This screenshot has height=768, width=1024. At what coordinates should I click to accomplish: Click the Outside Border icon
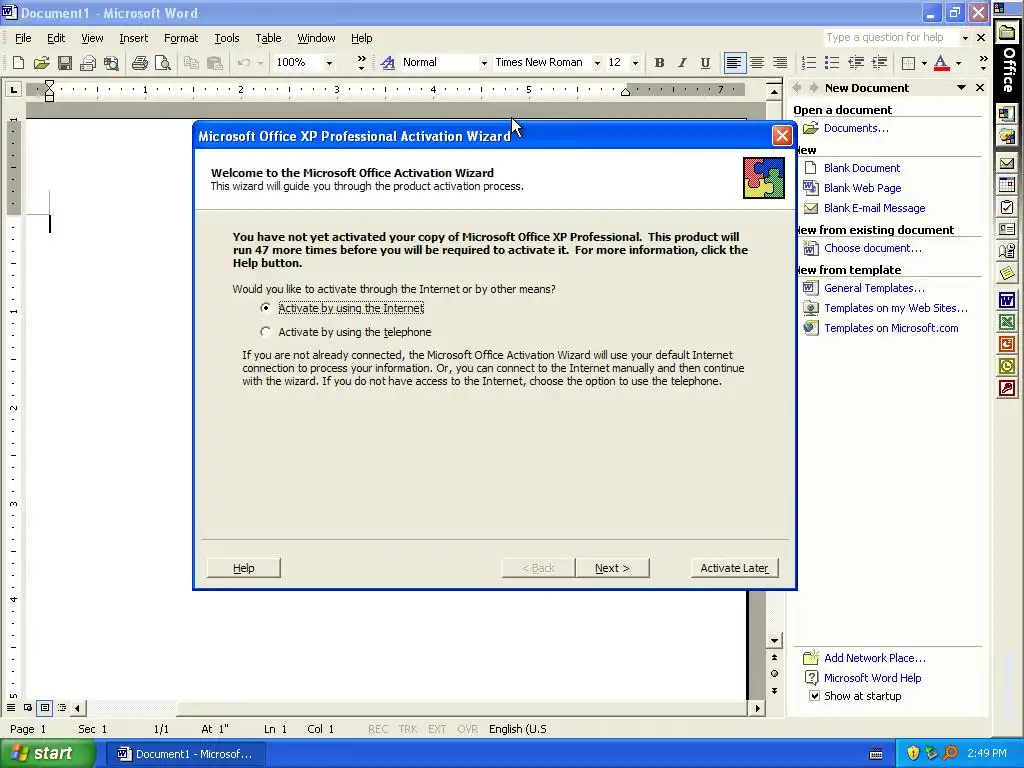tap(908, 63)
